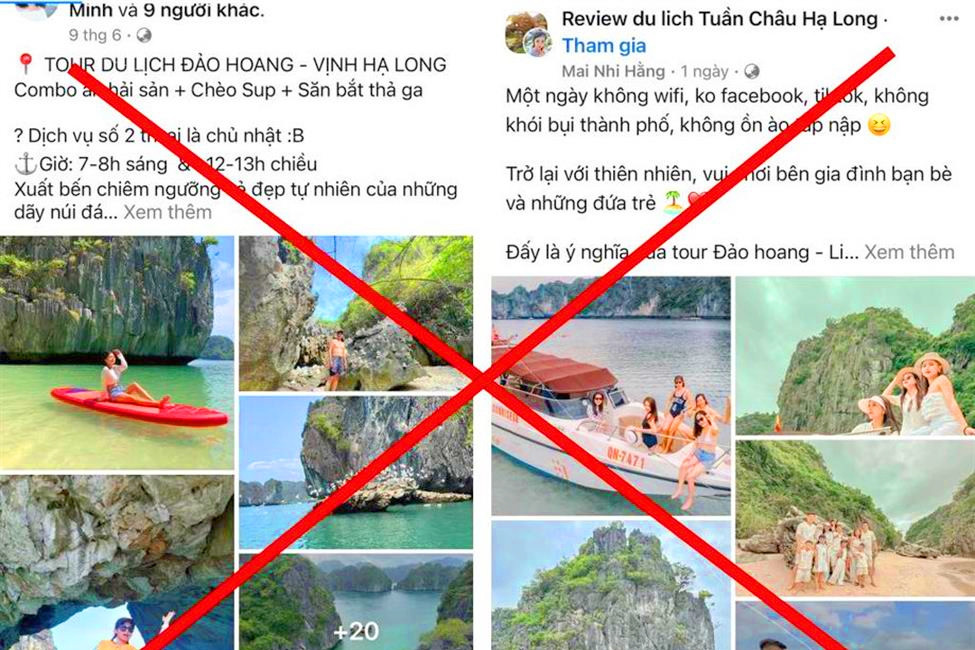The width and height of the screenshot is (975, 650).
Task: Click the anchor emoji before Giờ
Action: (25, 164)
